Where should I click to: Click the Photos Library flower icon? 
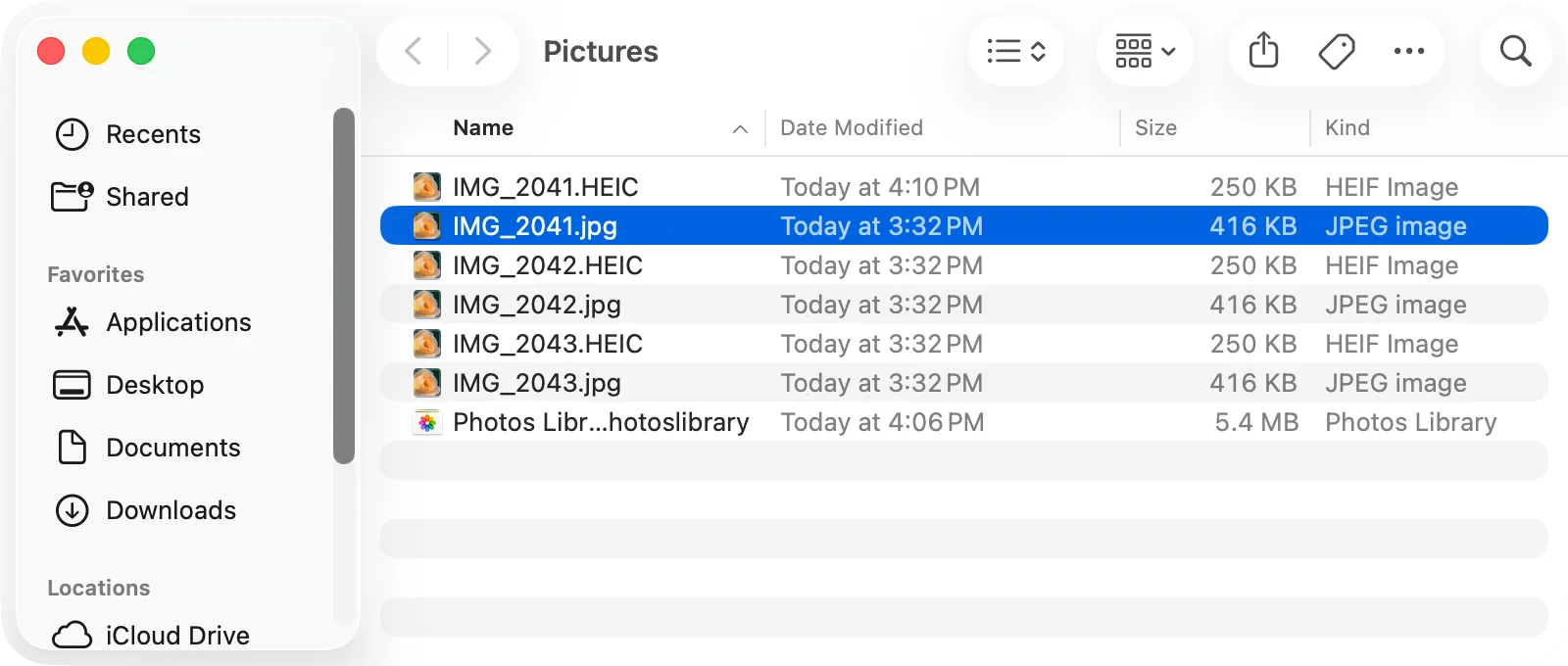coord(426,422)
